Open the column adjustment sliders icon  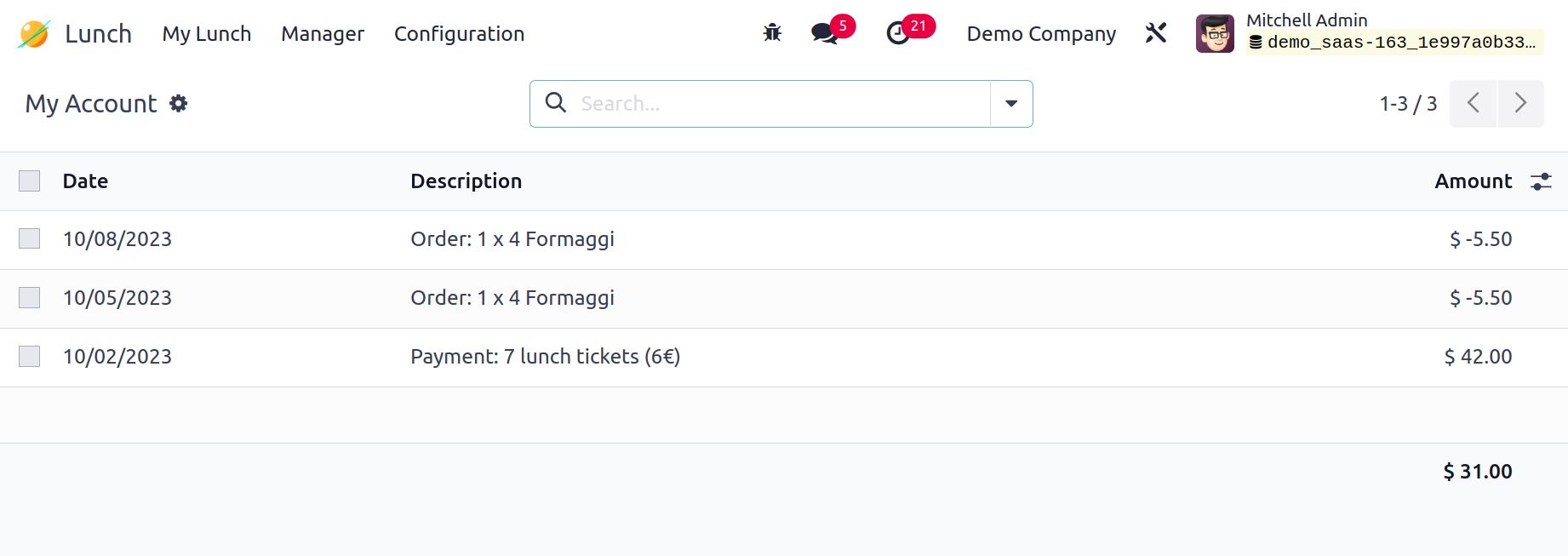[x=1541, y=181]
